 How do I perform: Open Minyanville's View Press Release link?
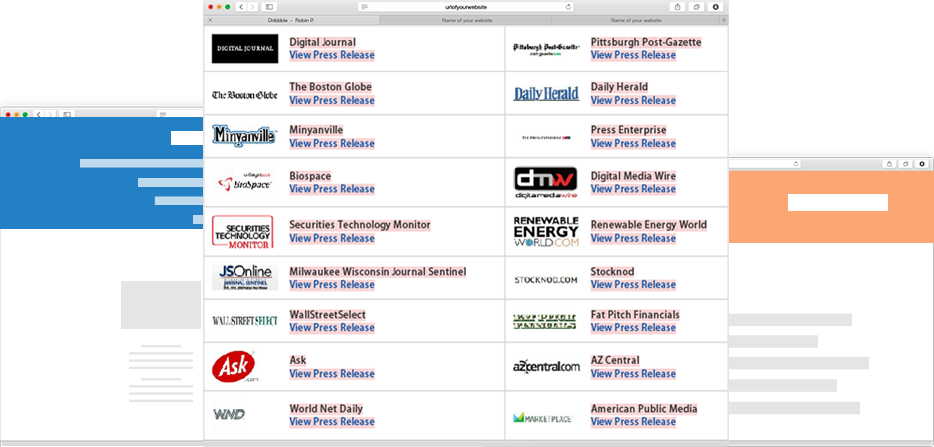(x=332, y=143)
